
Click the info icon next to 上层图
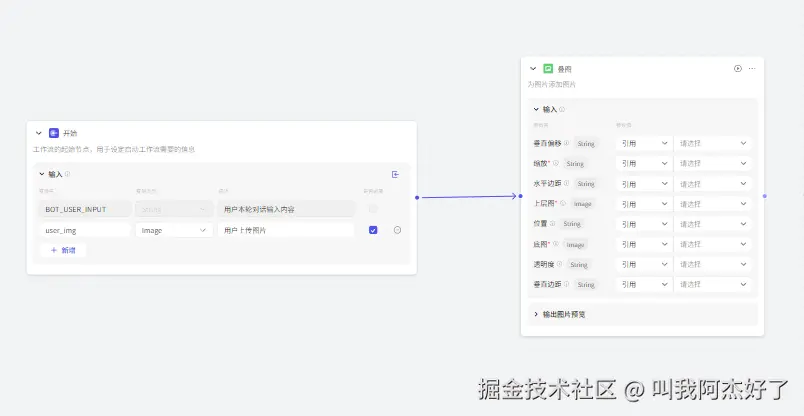[x=562, y=203]
